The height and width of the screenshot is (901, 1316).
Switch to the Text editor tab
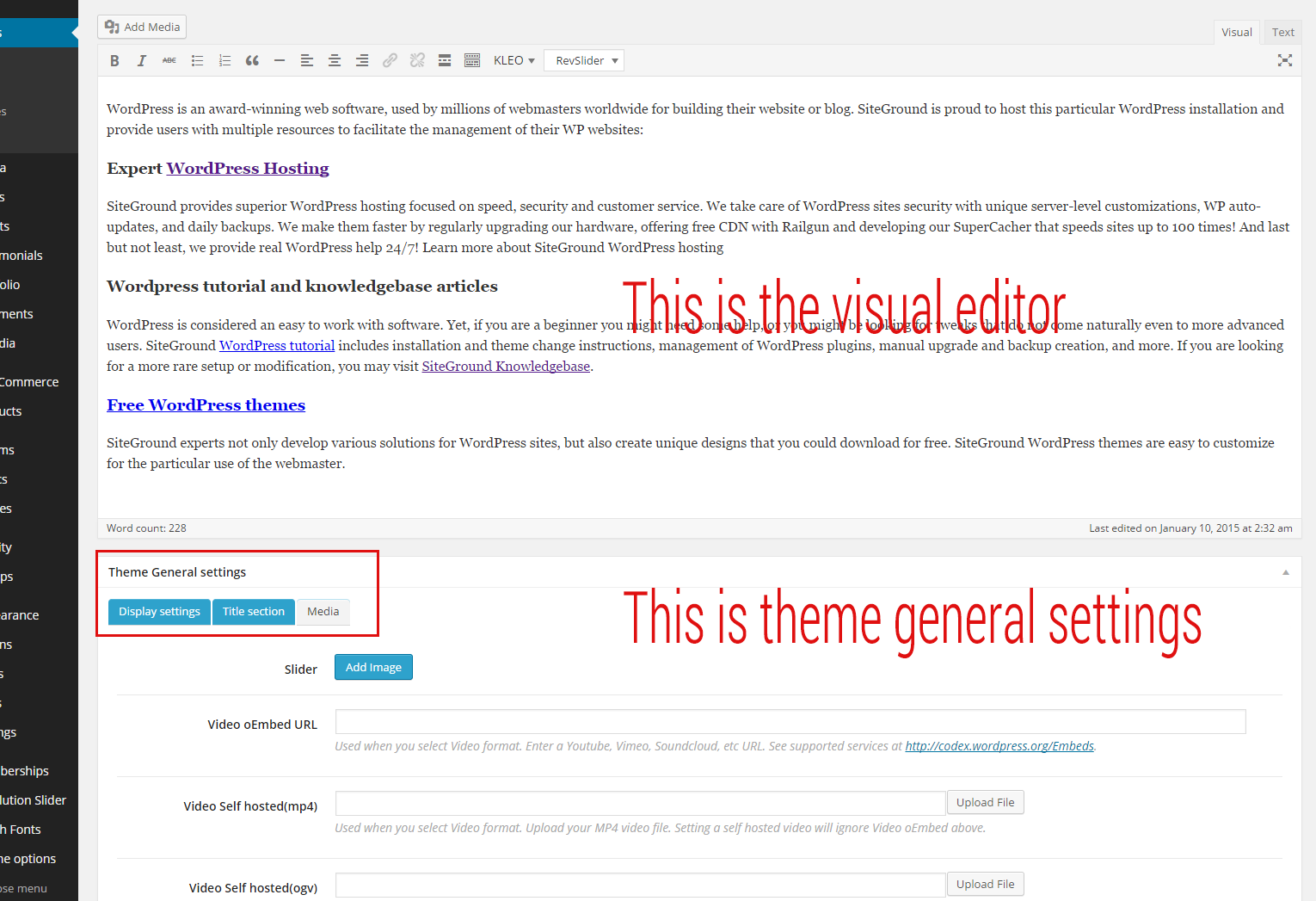click(x=1282, y=33)
